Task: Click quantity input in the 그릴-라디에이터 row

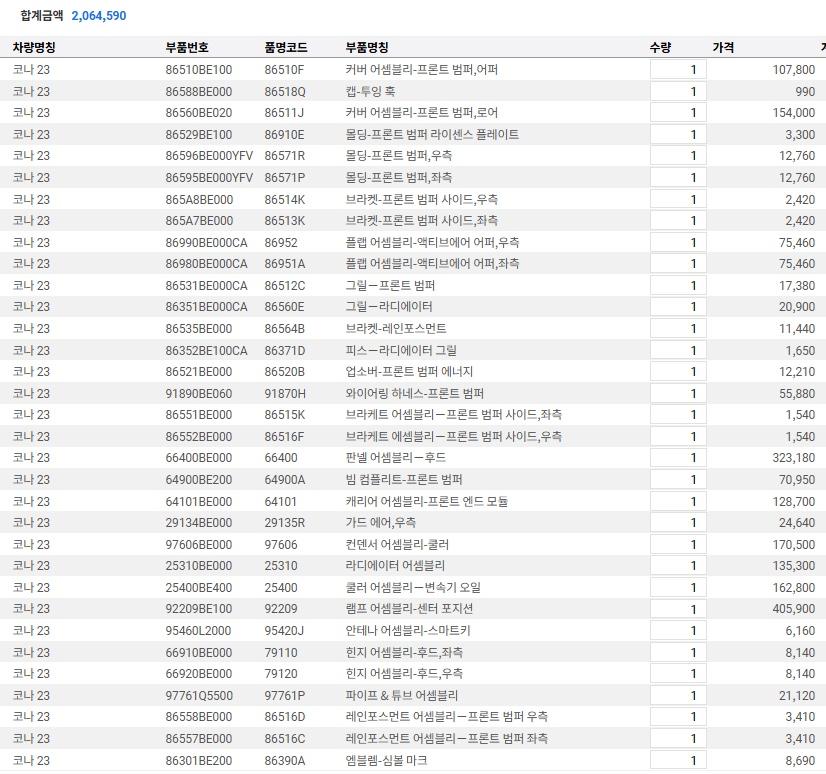Action: coord(678,307)
